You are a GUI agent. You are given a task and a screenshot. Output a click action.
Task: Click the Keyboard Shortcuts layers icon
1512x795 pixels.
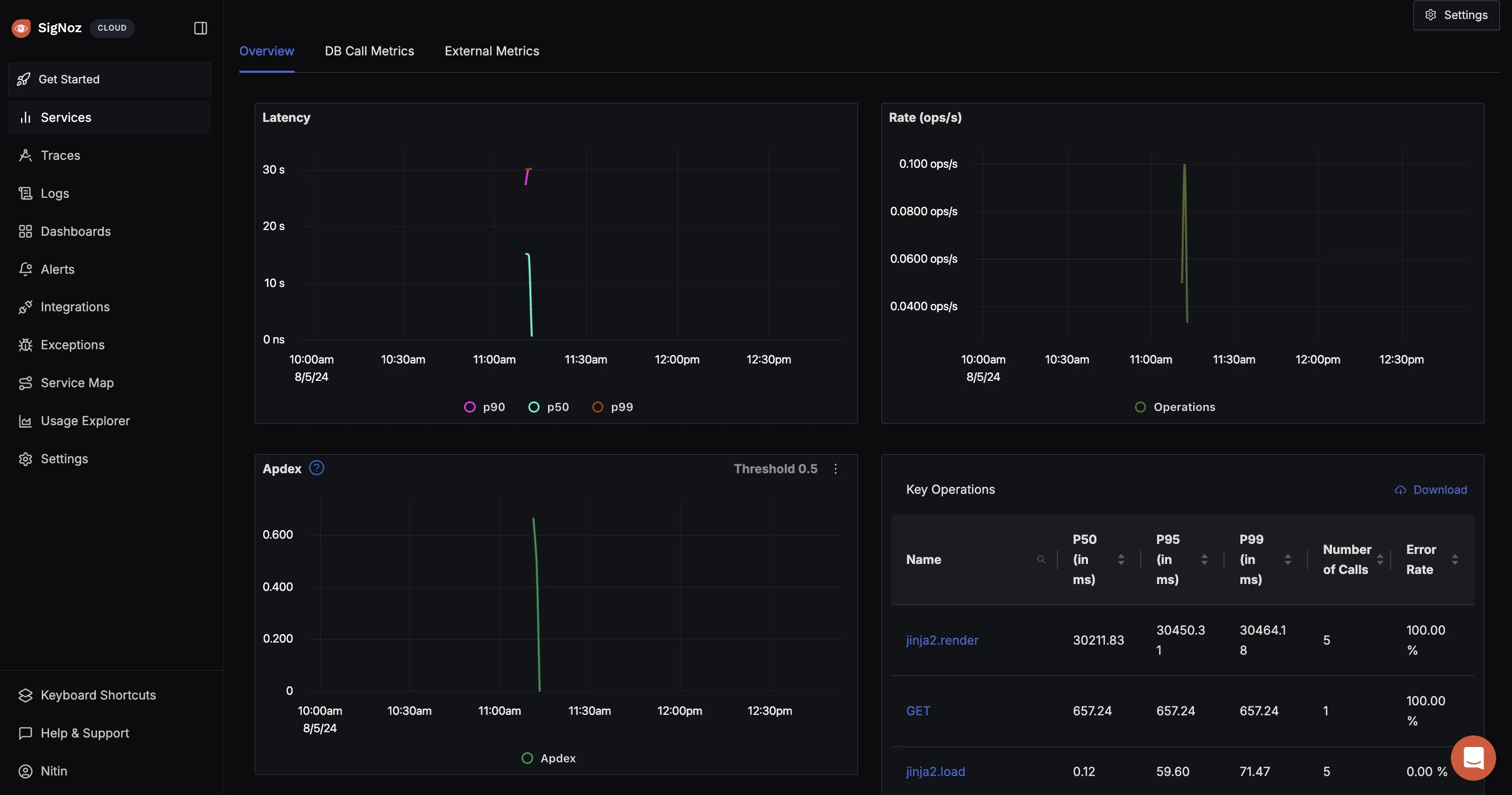(x=25, y=695)
